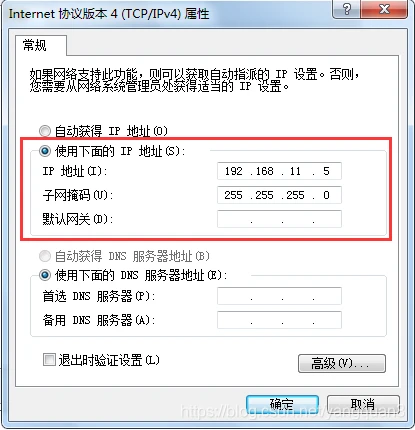Click the help question mark button
Image resolution: width=415 pixels, height=430 pixels.
(346, 9)
